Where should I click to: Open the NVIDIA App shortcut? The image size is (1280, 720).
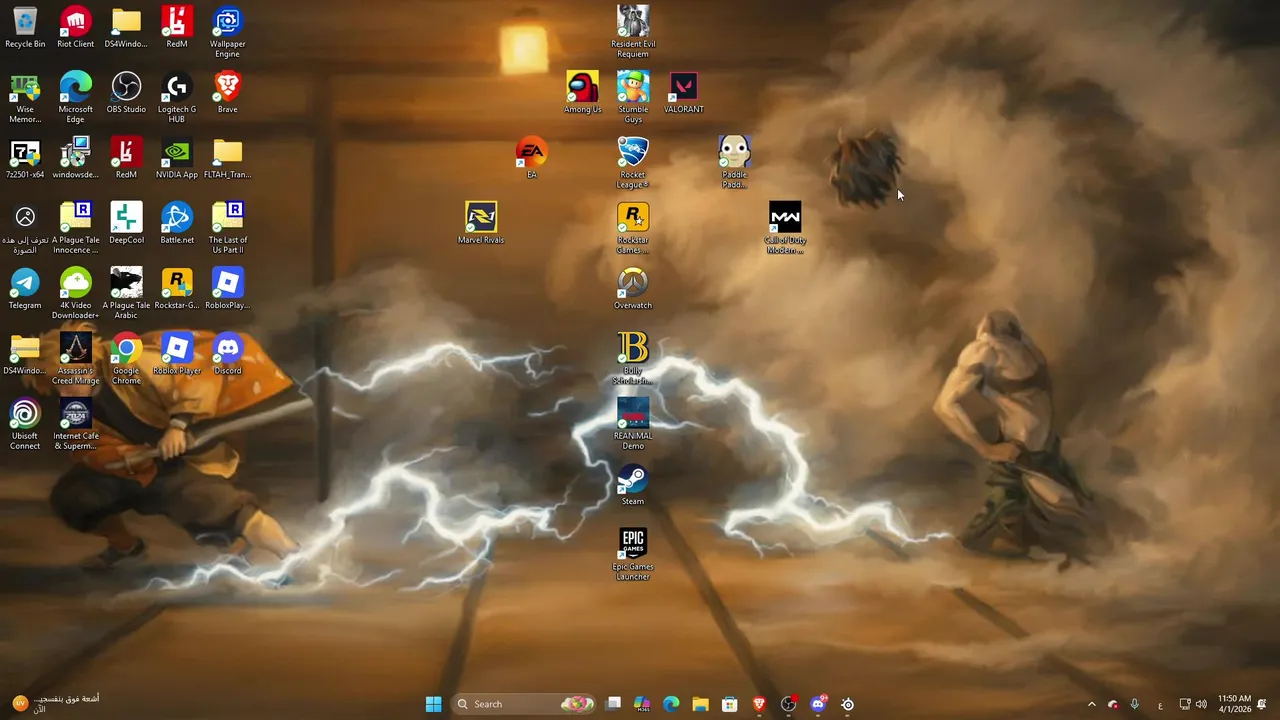177,158
